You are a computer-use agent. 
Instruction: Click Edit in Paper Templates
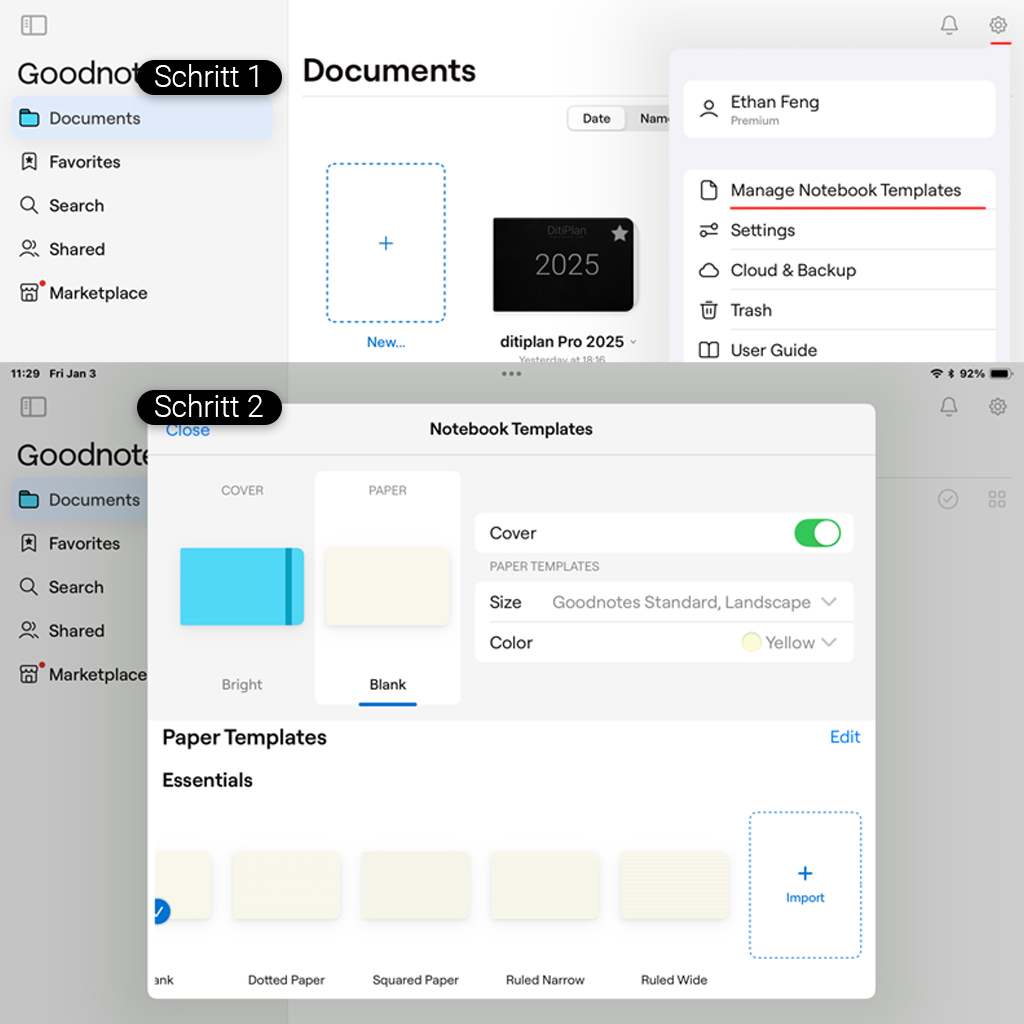844,737
